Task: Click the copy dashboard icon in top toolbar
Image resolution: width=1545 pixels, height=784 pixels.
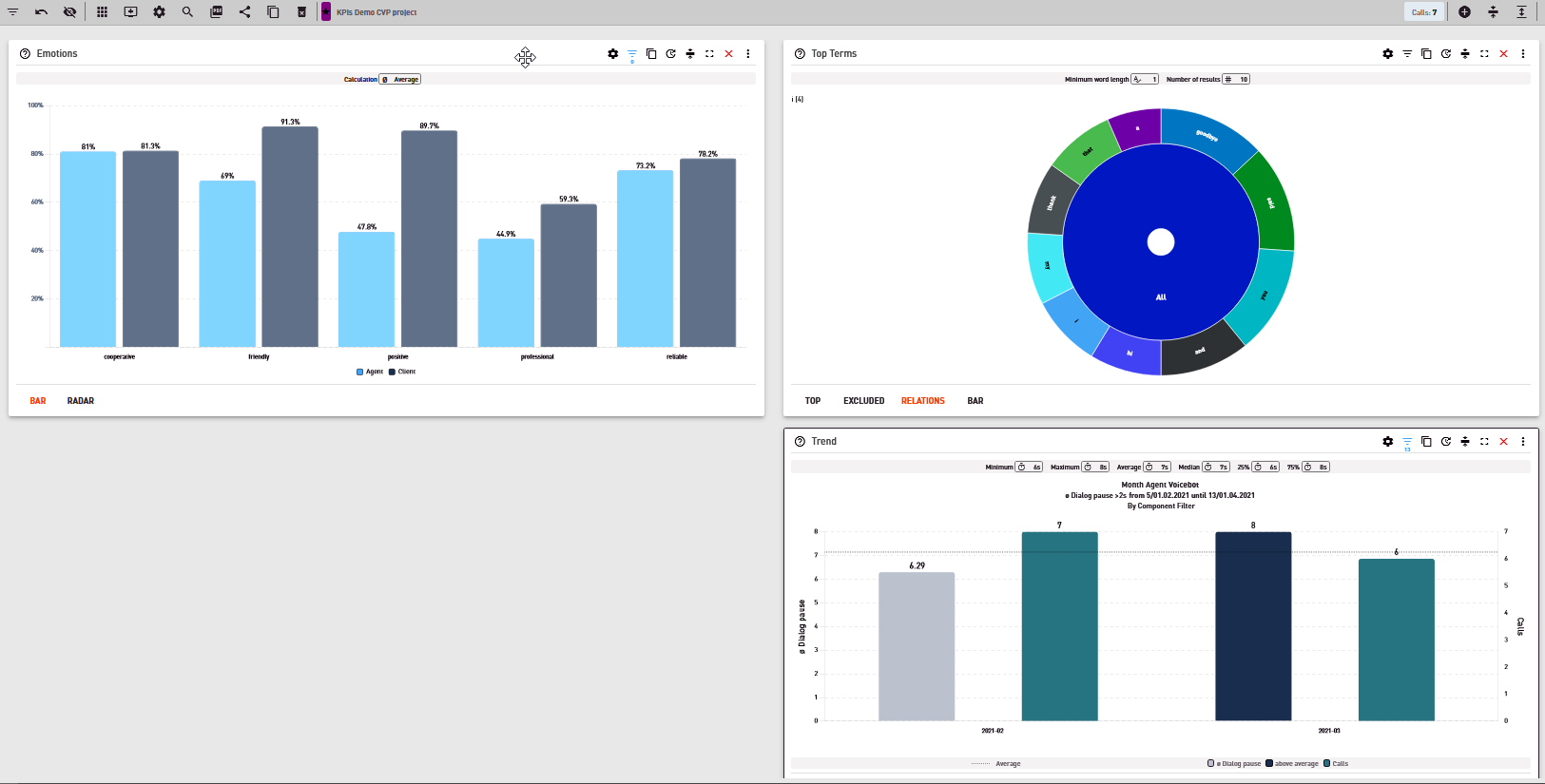Action: click(x=273, y=12)
